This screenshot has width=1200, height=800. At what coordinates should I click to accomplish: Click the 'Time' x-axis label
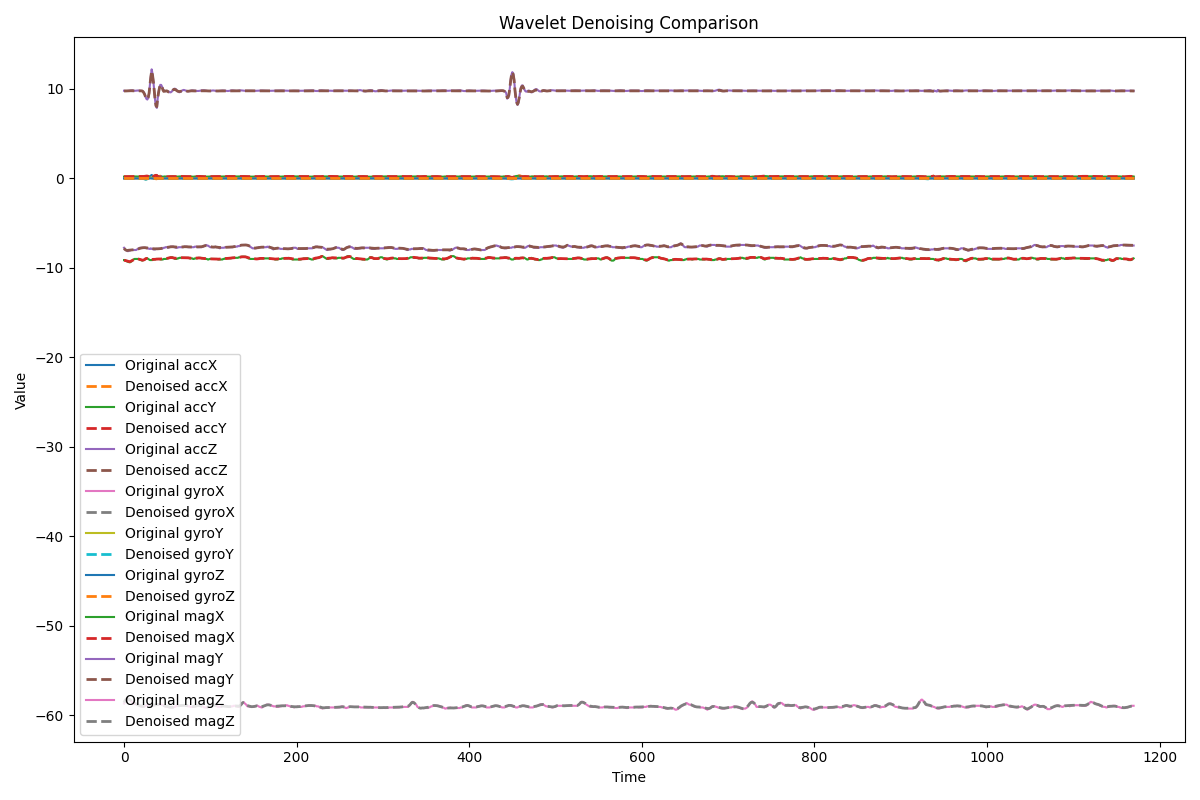coord(628,778)
